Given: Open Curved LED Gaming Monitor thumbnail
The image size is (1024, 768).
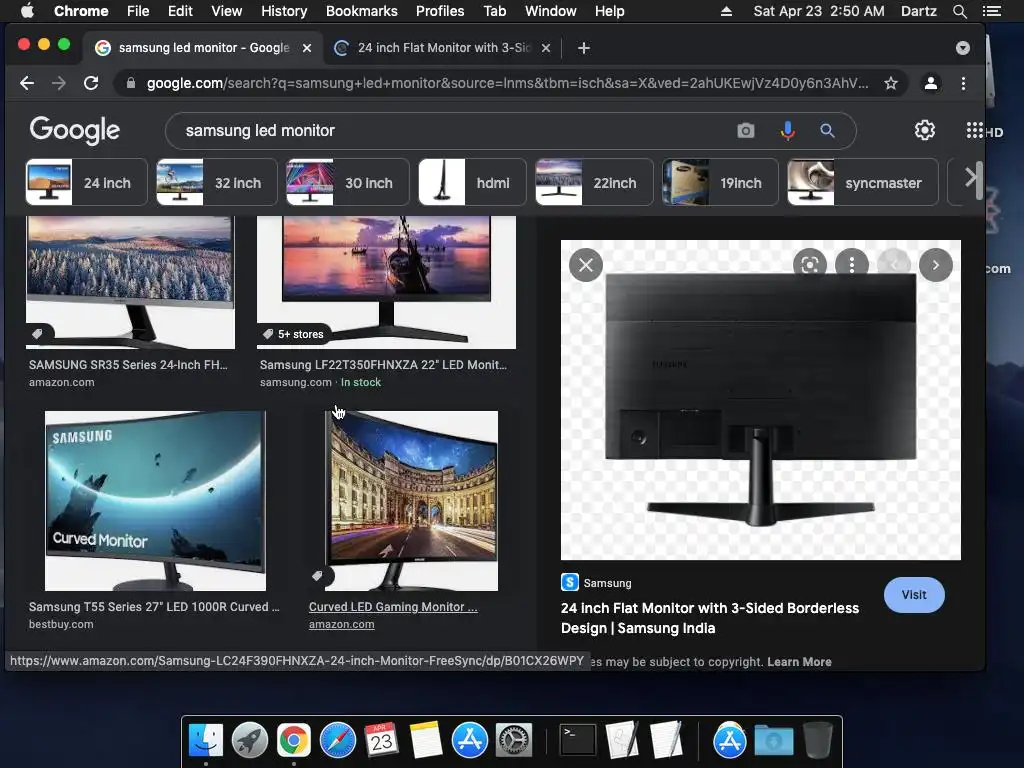Looking at the screenshot, I should click(411, 501).
